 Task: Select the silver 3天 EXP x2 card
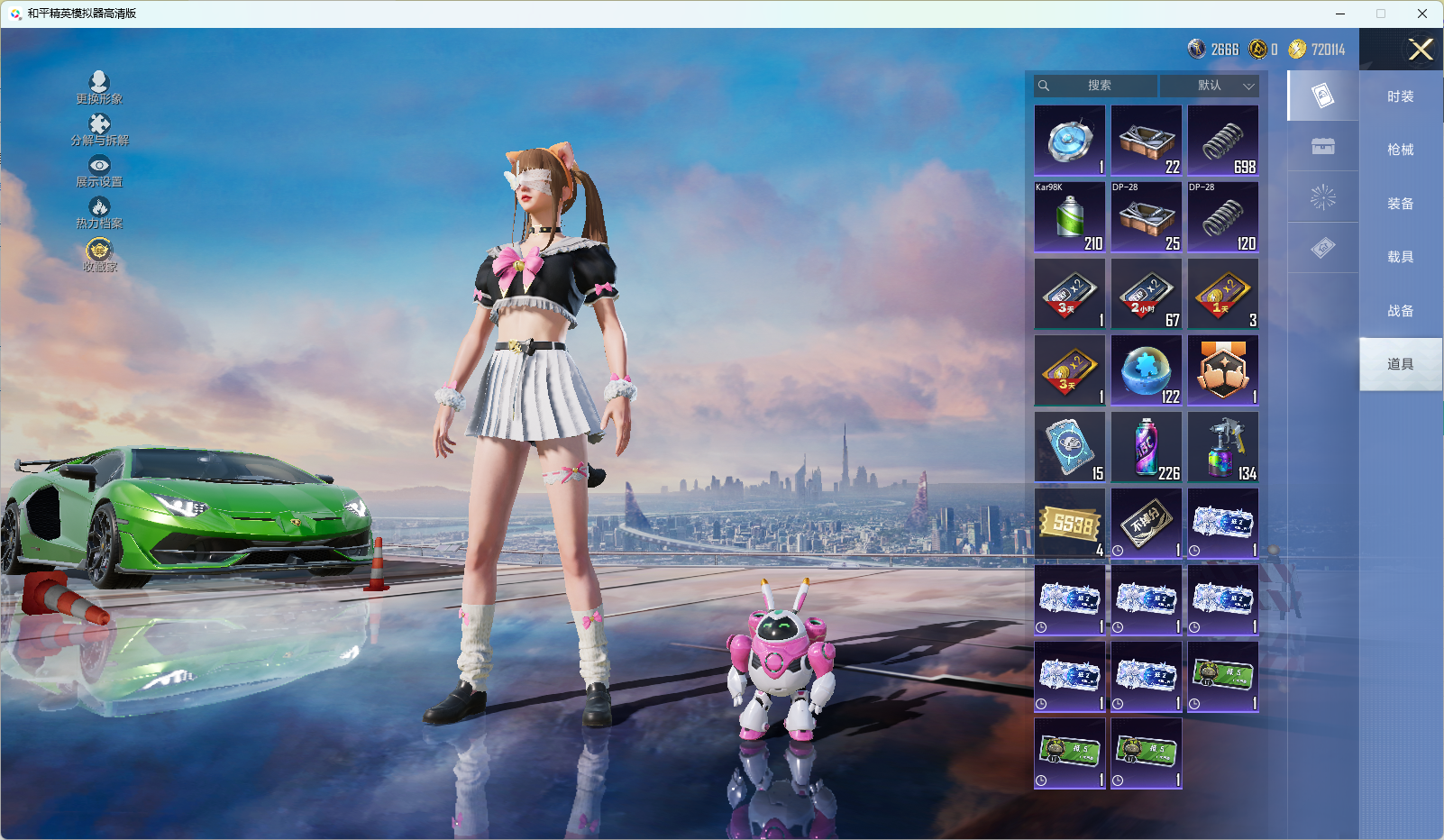pos(1070,294)
